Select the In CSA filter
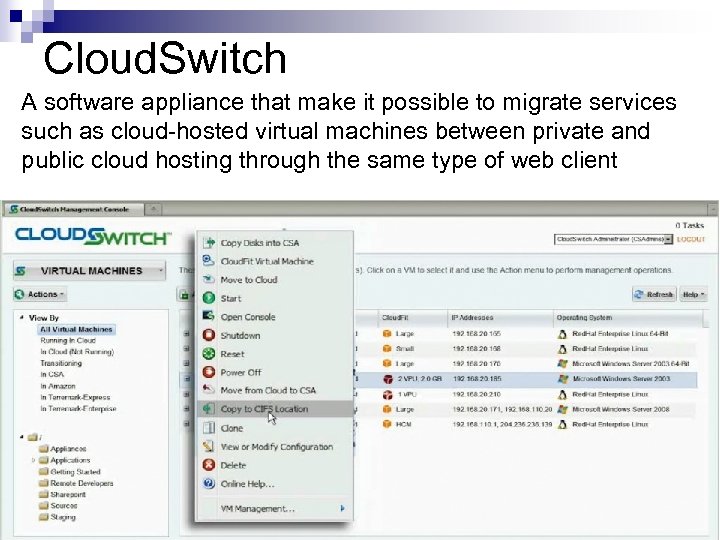The width and height of the screenshot is (720, 540). tap(52, 374)
